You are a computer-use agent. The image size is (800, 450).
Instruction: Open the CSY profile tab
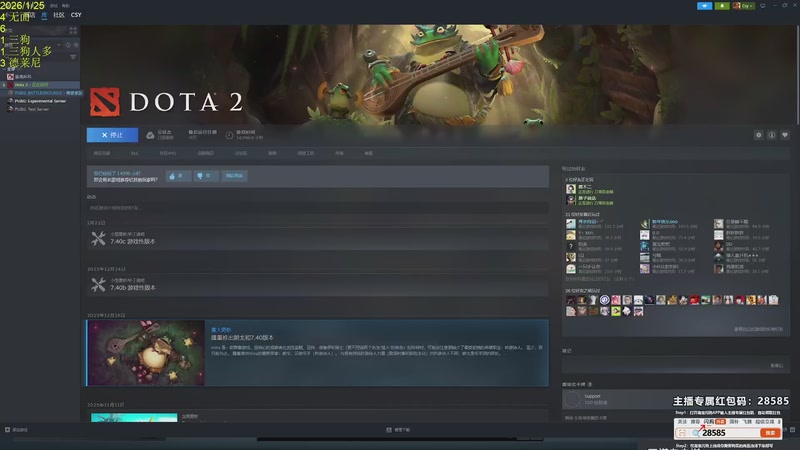pos(76,15)
